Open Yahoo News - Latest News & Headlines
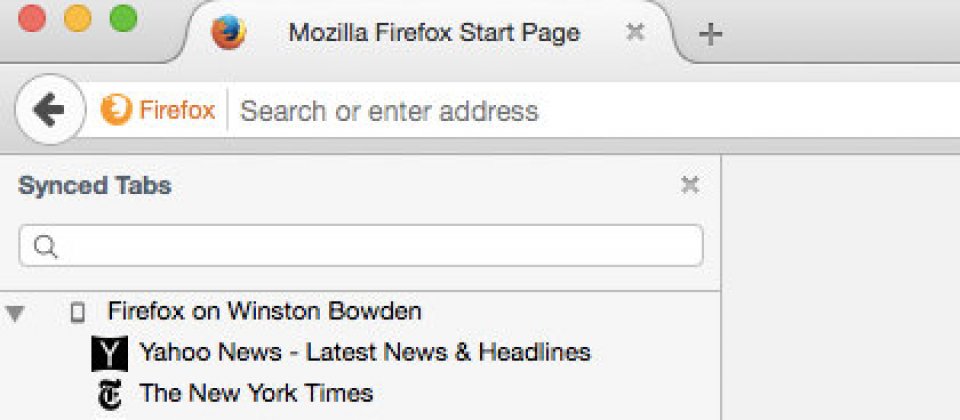The height and width of the screenshot is (420, 960). point(365,352)
